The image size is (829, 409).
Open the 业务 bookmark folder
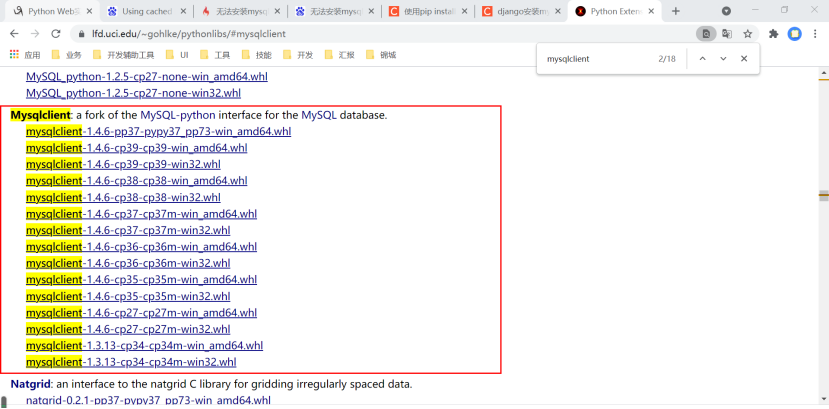[66, 54]
